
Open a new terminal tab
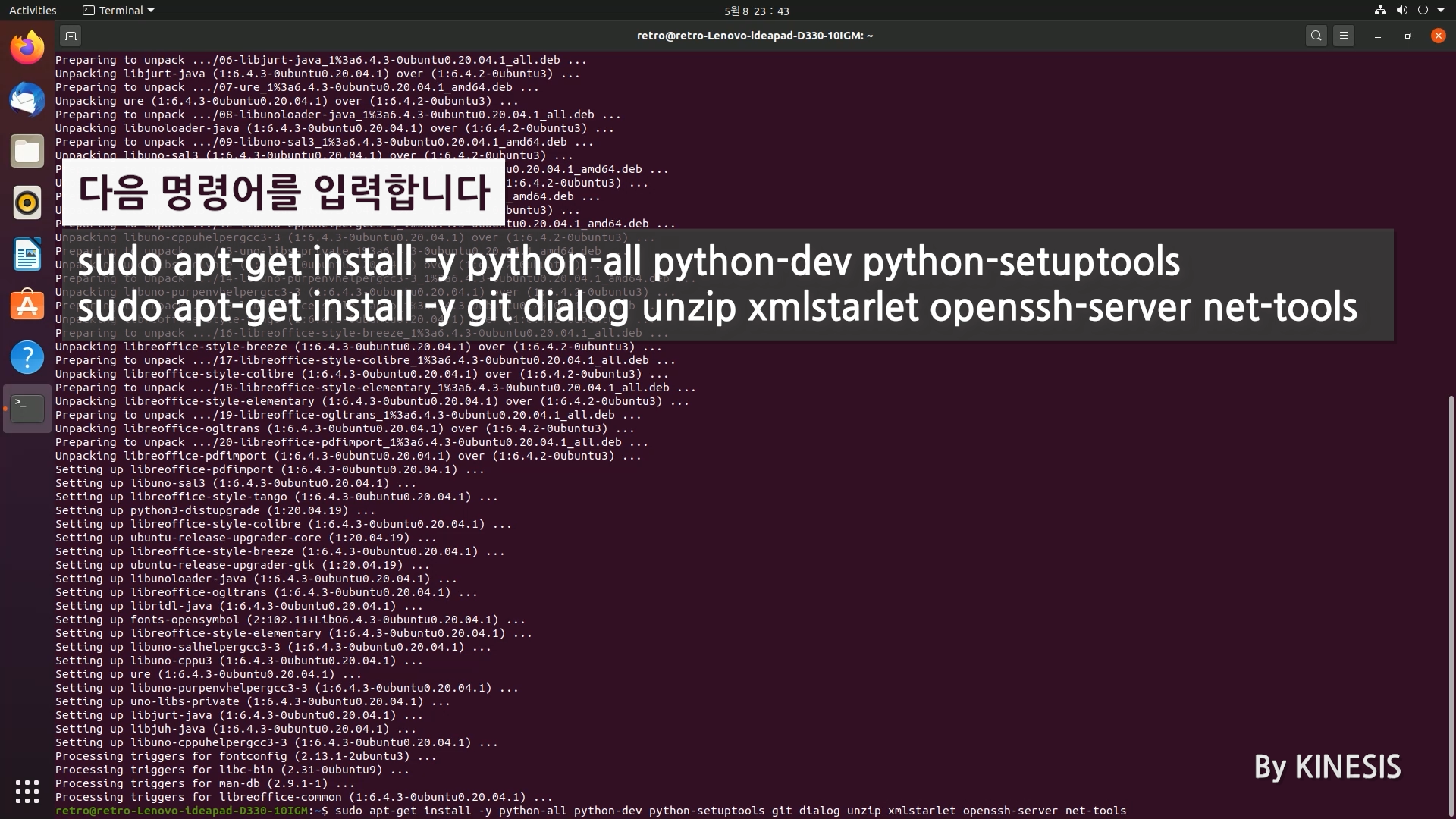(71, 36)
